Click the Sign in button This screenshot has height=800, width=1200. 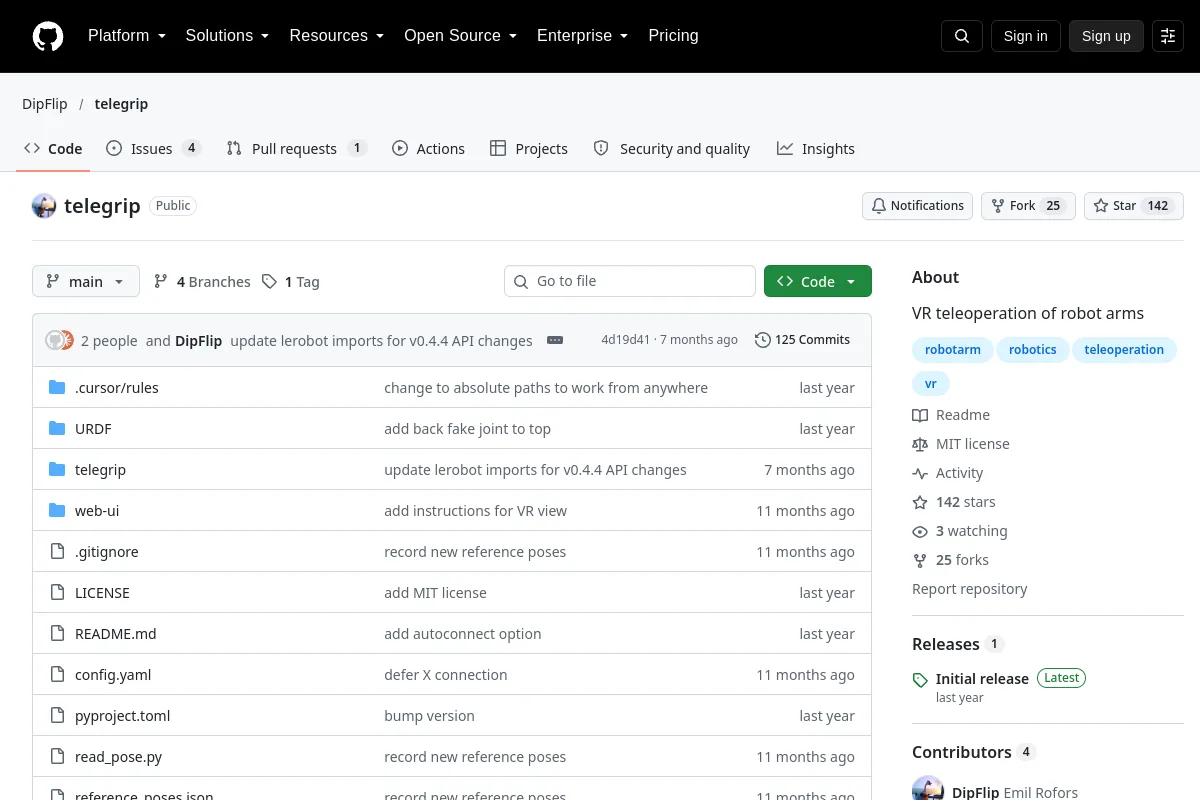point(1025,36)
